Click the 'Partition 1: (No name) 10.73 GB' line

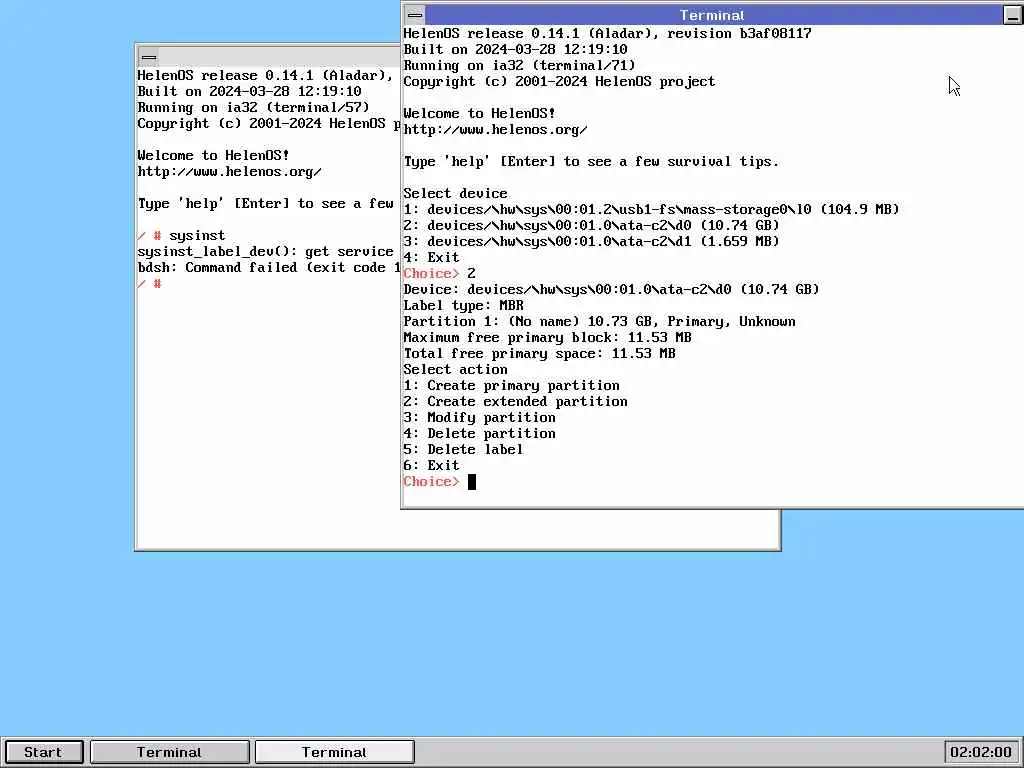click(x=599, y=321)
